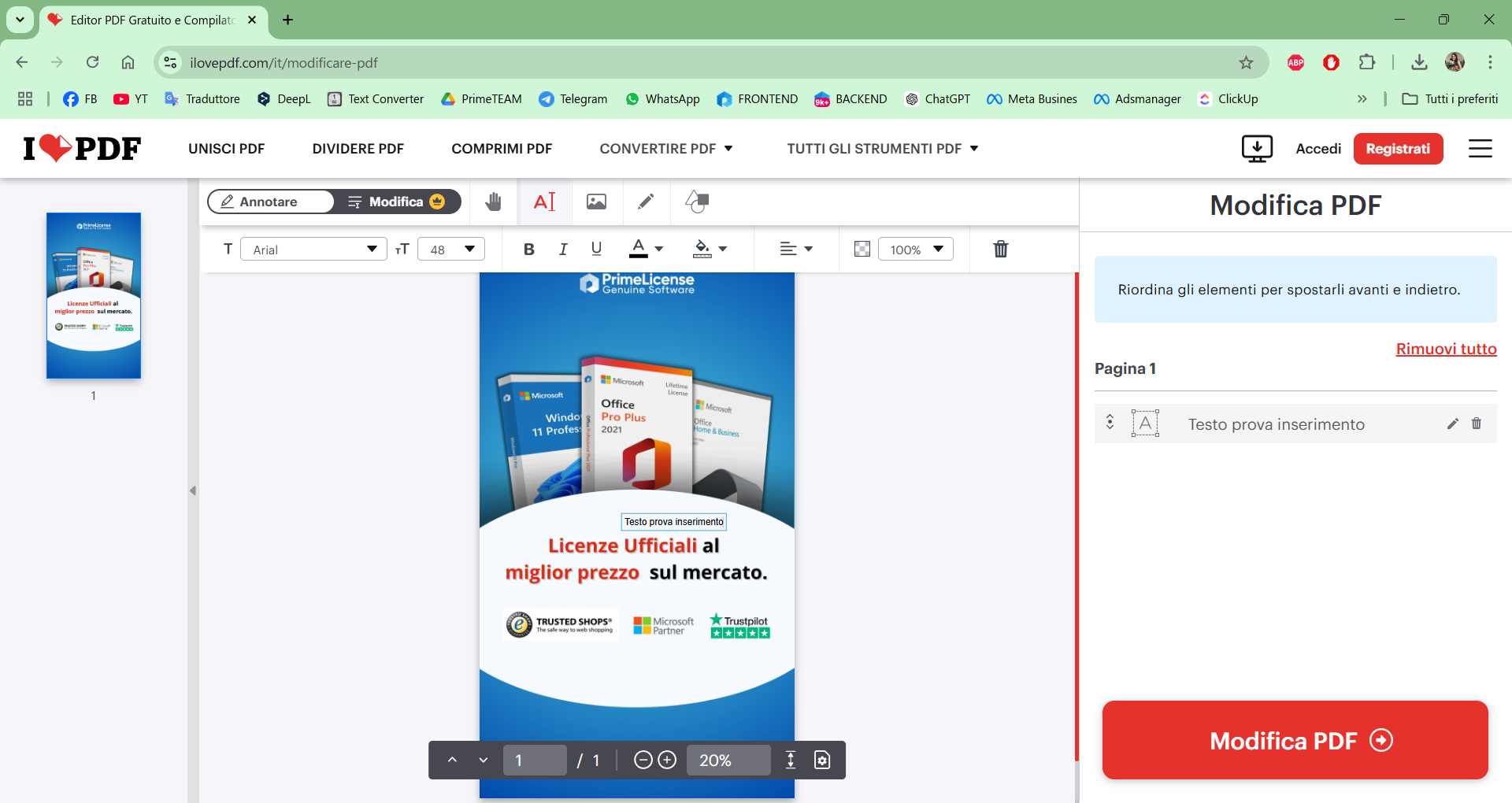The width and height of the screenshot is (1512, 803).
Task: Click the Registrati button
Action: point(1398,148)
